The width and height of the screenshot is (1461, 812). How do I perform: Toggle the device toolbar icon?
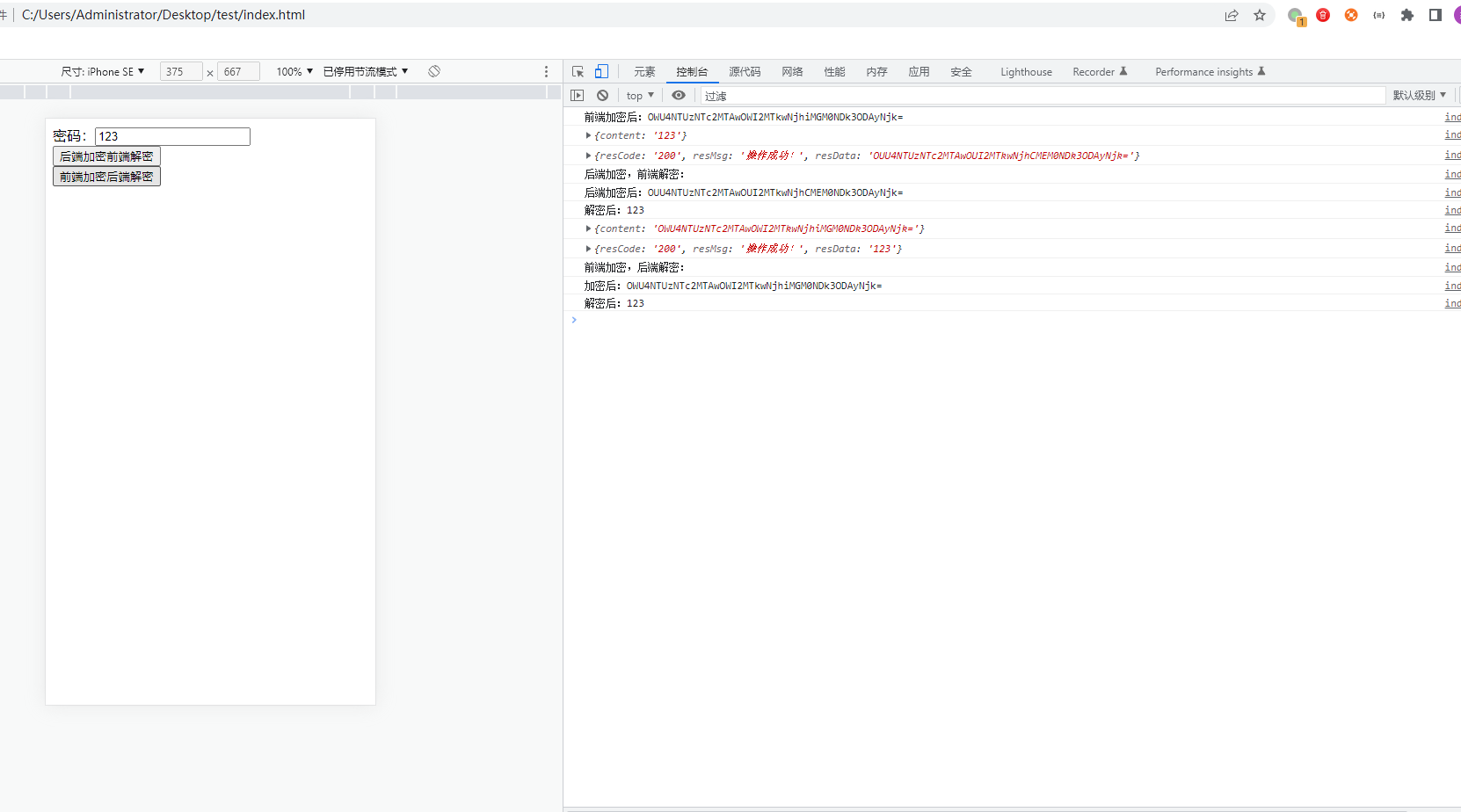point(601,72)
